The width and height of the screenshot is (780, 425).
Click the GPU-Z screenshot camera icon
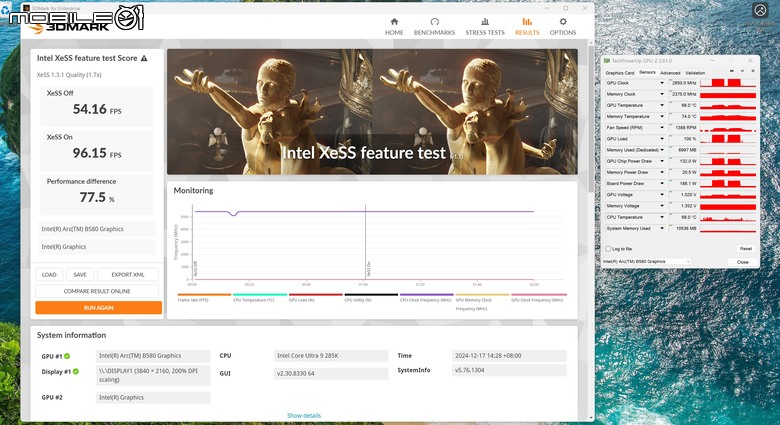[732, 72]
